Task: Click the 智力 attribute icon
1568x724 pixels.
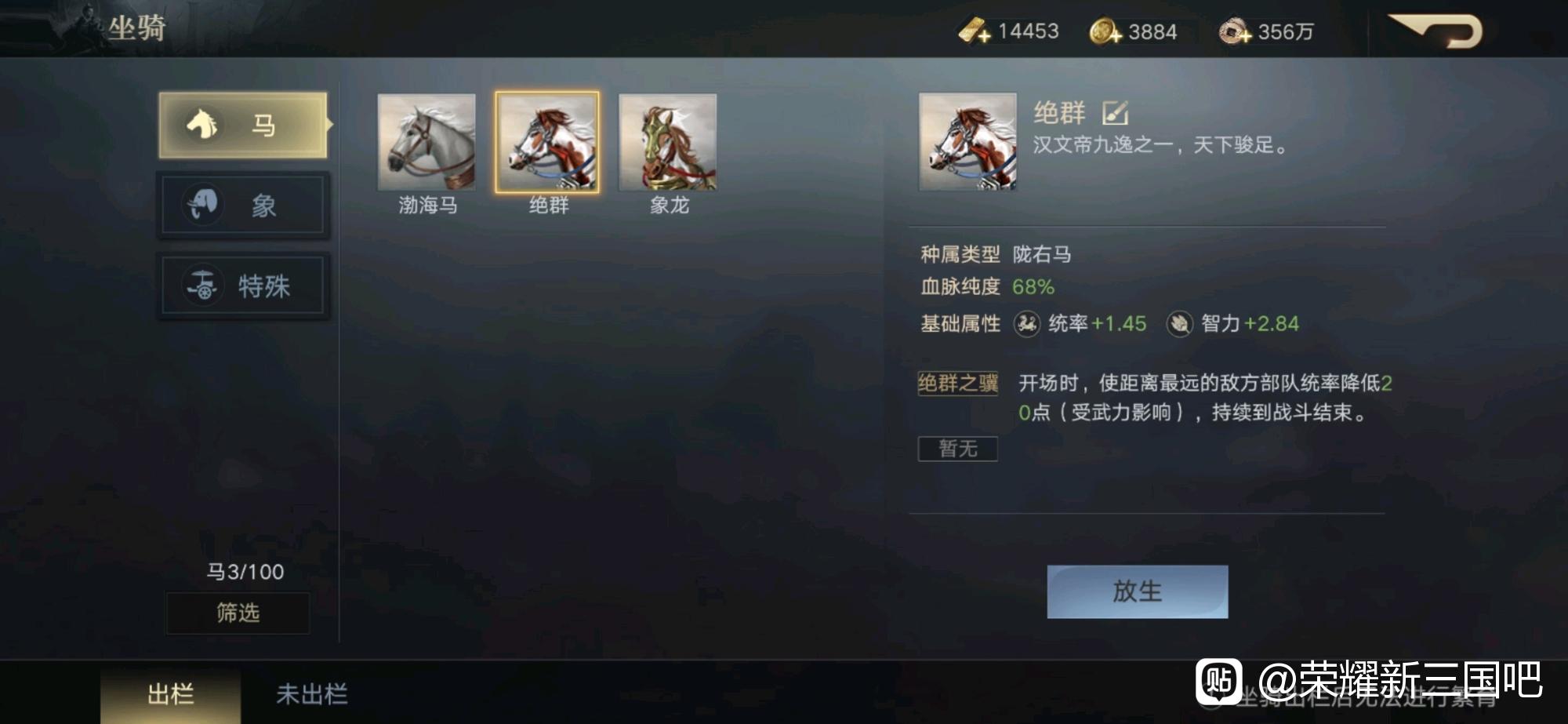Action: pos(1179,323)
